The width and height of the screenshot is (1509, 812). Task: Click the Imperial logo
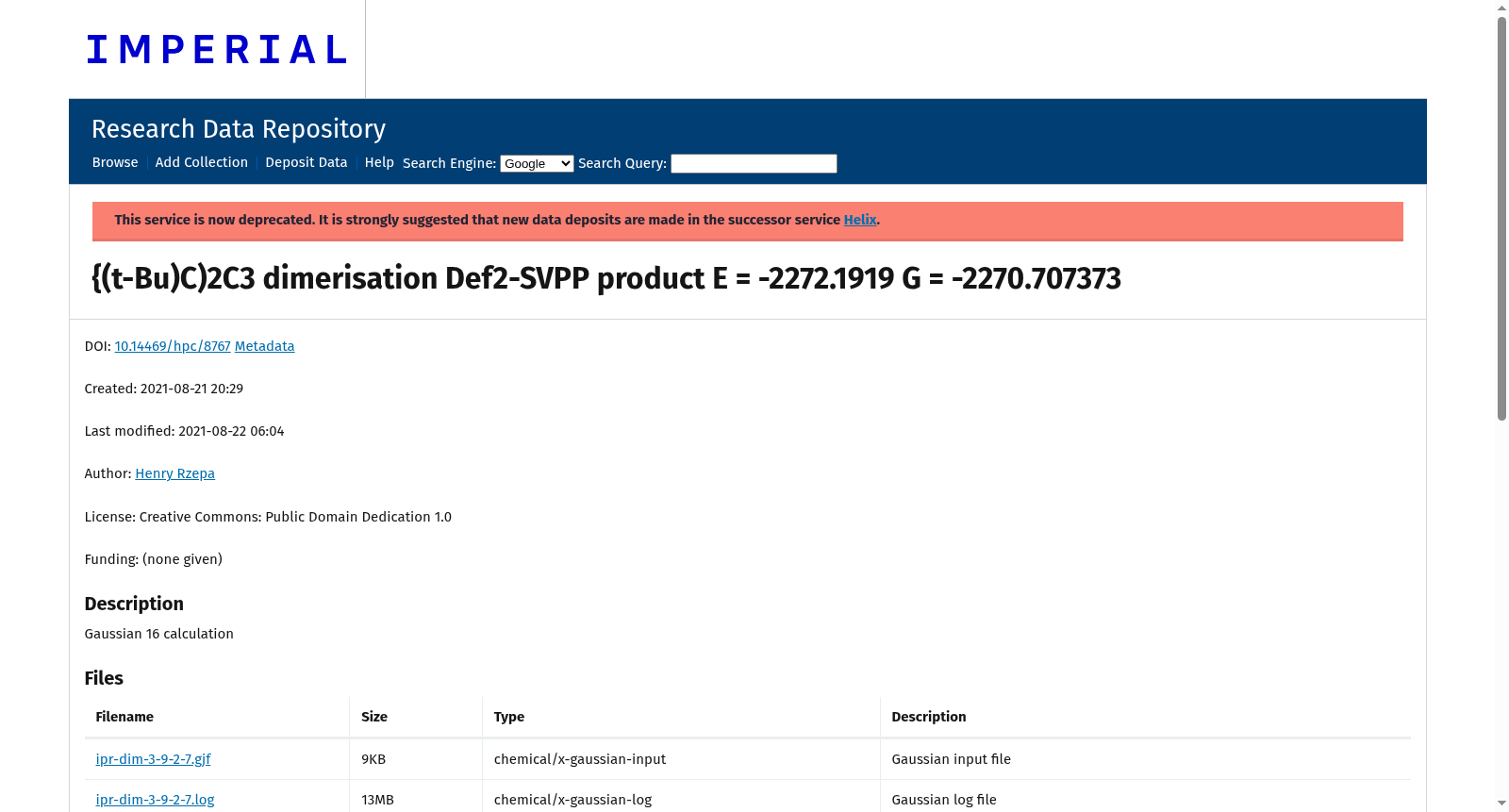(217, 50)
